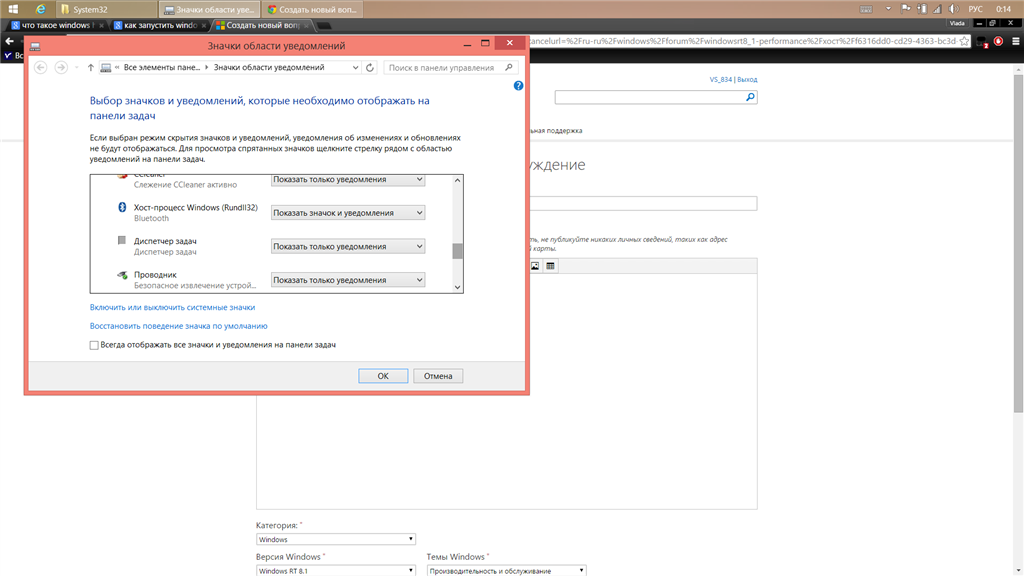This screenshot has height=576, width=1024.
Task: Open the Chrome hamburger menu
Action: [1016, 41]
